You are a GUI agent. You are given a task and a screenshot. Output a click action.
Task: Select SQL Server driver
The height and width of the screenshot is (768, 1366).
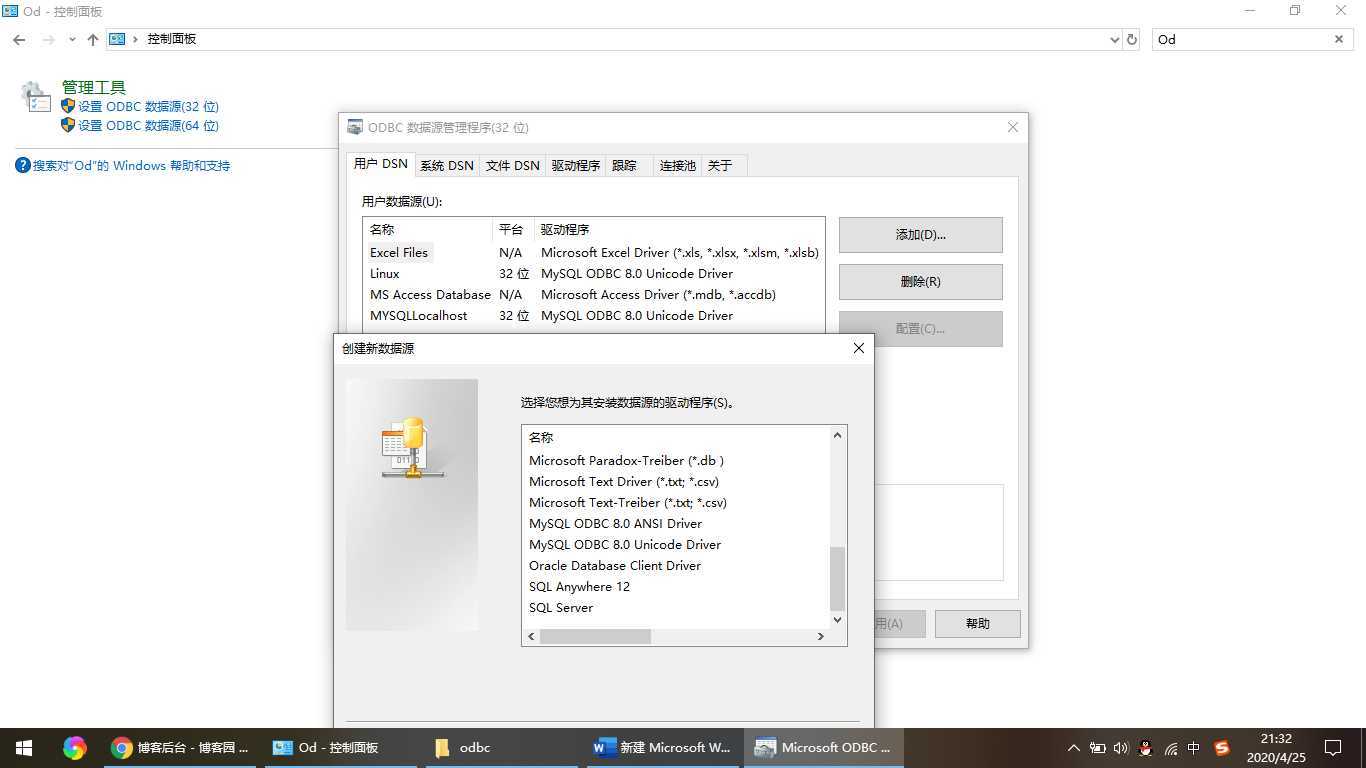coord(561,607)
